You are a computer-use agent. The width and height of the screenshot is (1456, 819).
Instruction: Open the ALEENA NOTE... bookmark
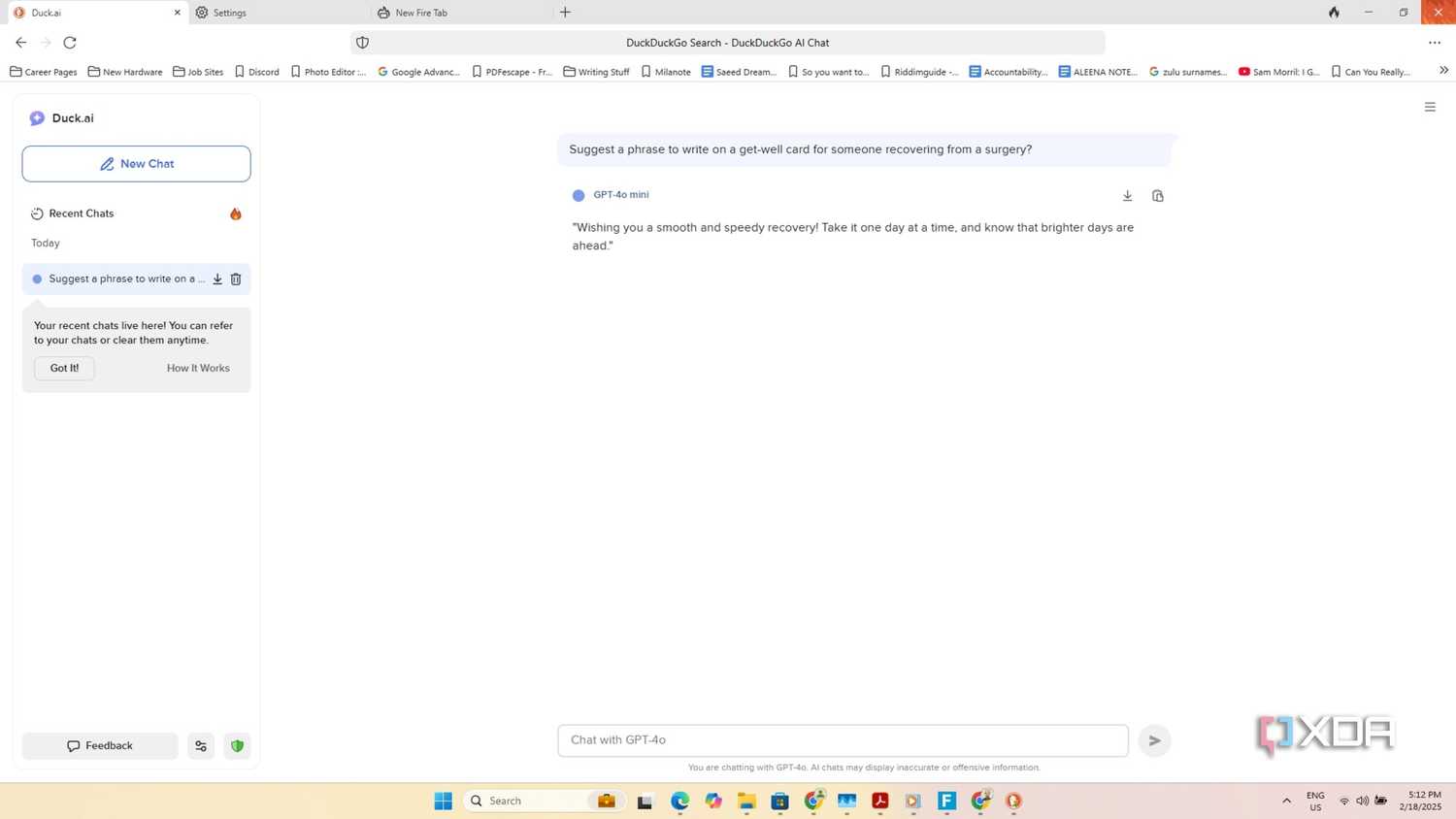click(1098, 72)
